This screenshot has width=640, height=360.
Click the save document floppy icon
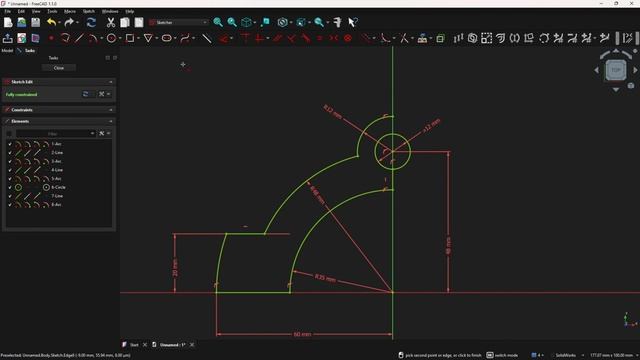click(x=36, y=22)
